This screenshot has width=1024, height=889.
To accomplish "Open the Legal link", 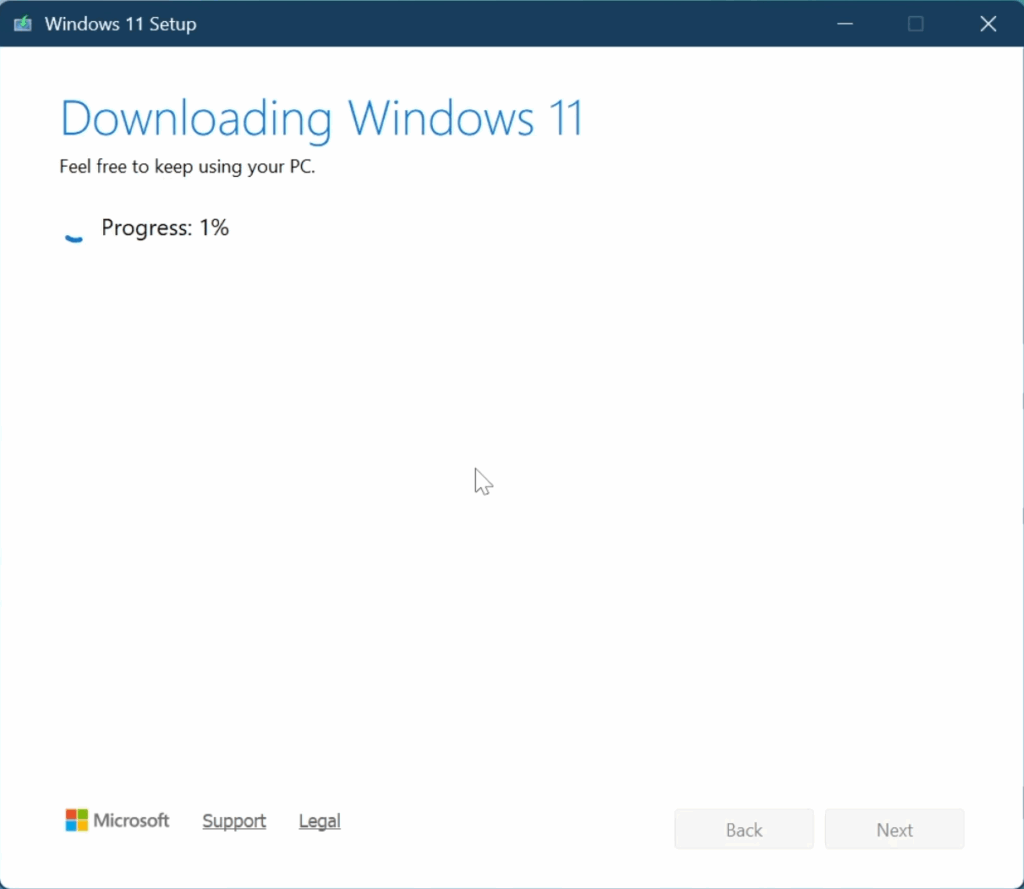I will click(x=319, y=821).
